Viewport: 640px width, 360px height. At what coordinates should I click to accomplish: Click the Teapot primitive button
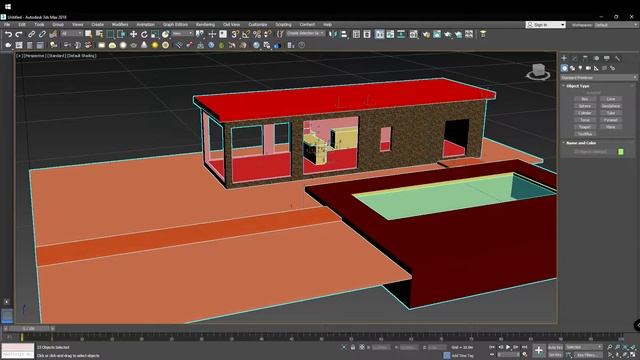[584, 127]
